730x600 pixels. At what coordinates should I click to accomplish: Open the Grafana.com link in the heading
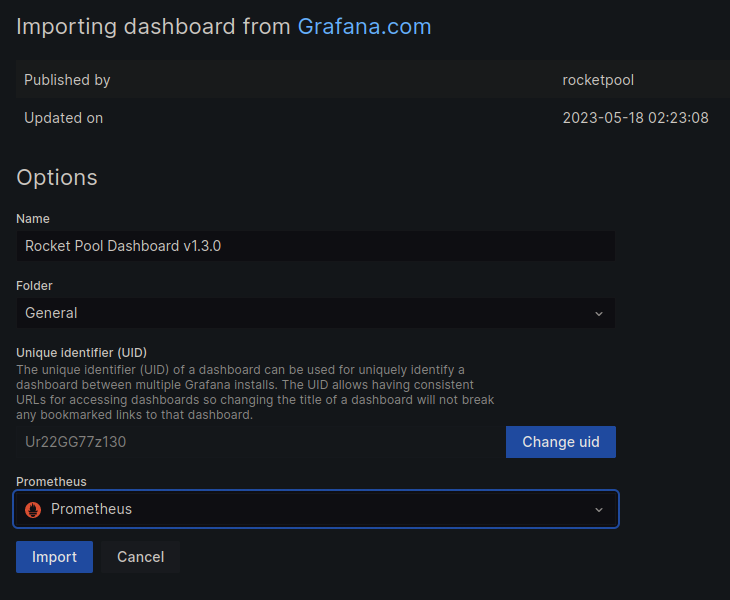(x=364, y=27)
